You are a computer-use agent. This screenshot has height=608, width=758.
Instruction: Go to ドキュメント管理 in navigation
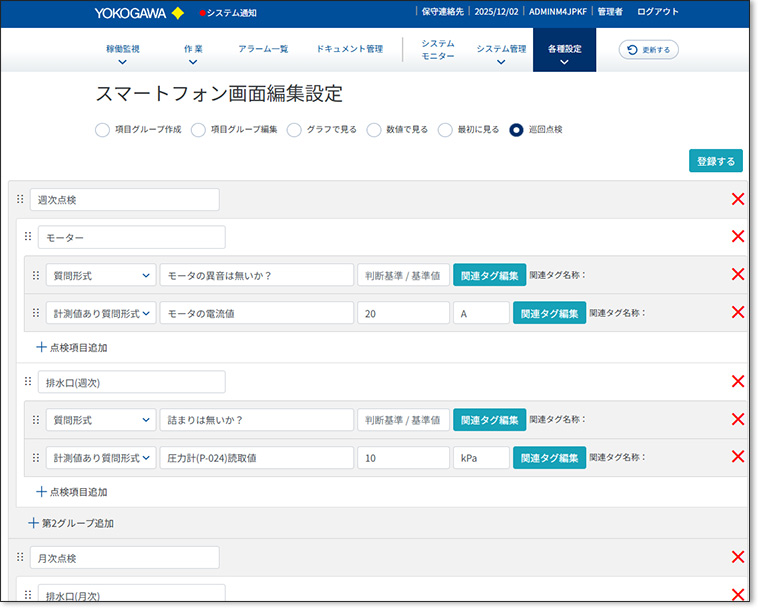pos(349,49)
